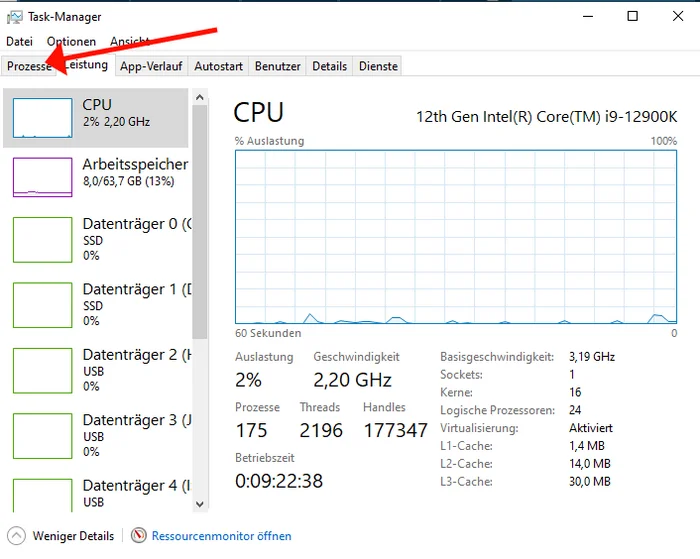The height and width of the screenshot is (559, 700).
Task: Click the L3-Cache value 30,0 MB
Action: 590,481
